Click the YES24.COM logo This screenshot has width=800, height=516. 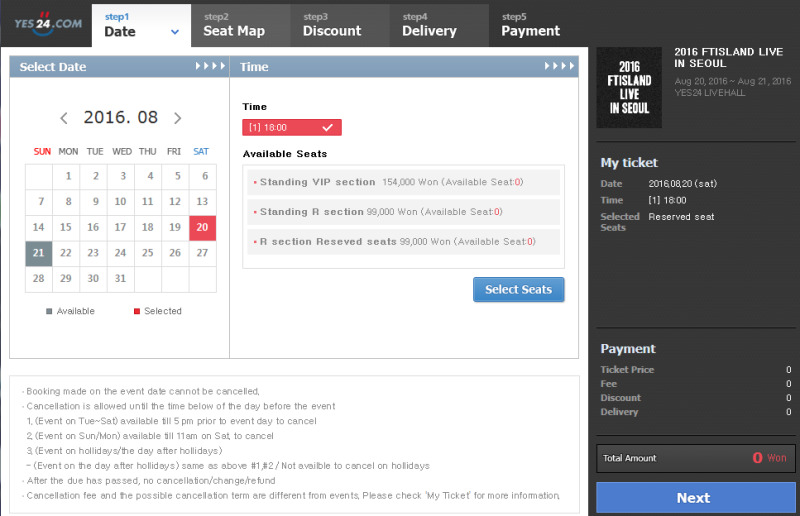[x=48, y=23]
